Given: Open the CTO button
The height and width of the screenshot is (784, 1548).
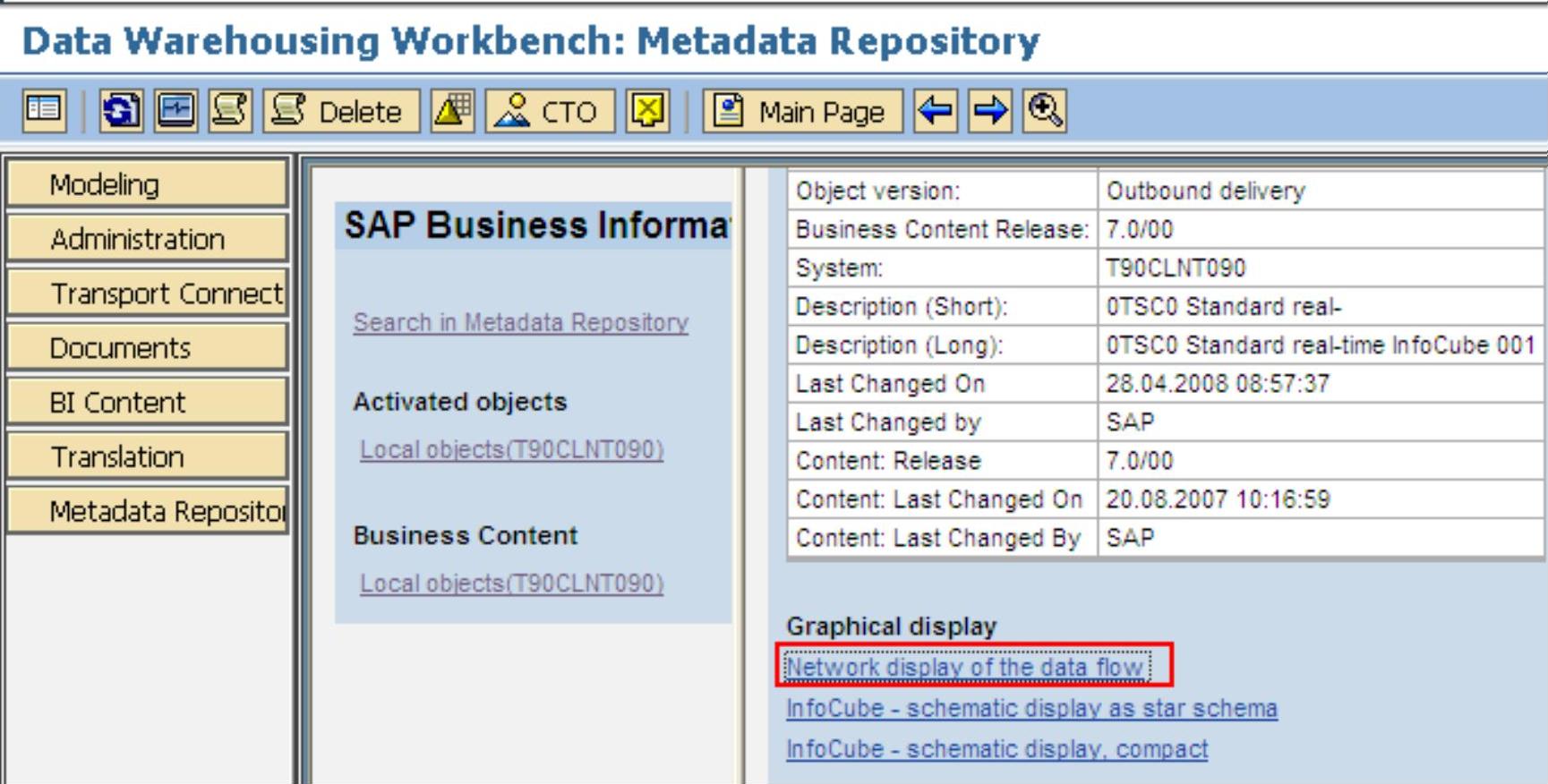Looking at the screenshot, I should [550, 111].
